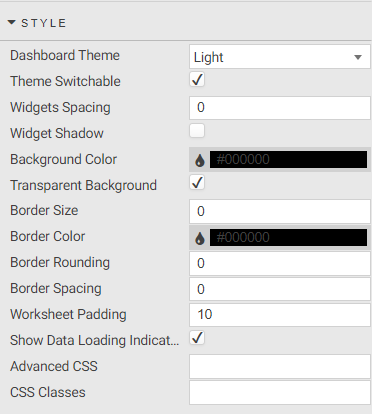Click the Worksheet Padding field showing 10
This screenshot has height=414, width=372.
click(280, 315)
